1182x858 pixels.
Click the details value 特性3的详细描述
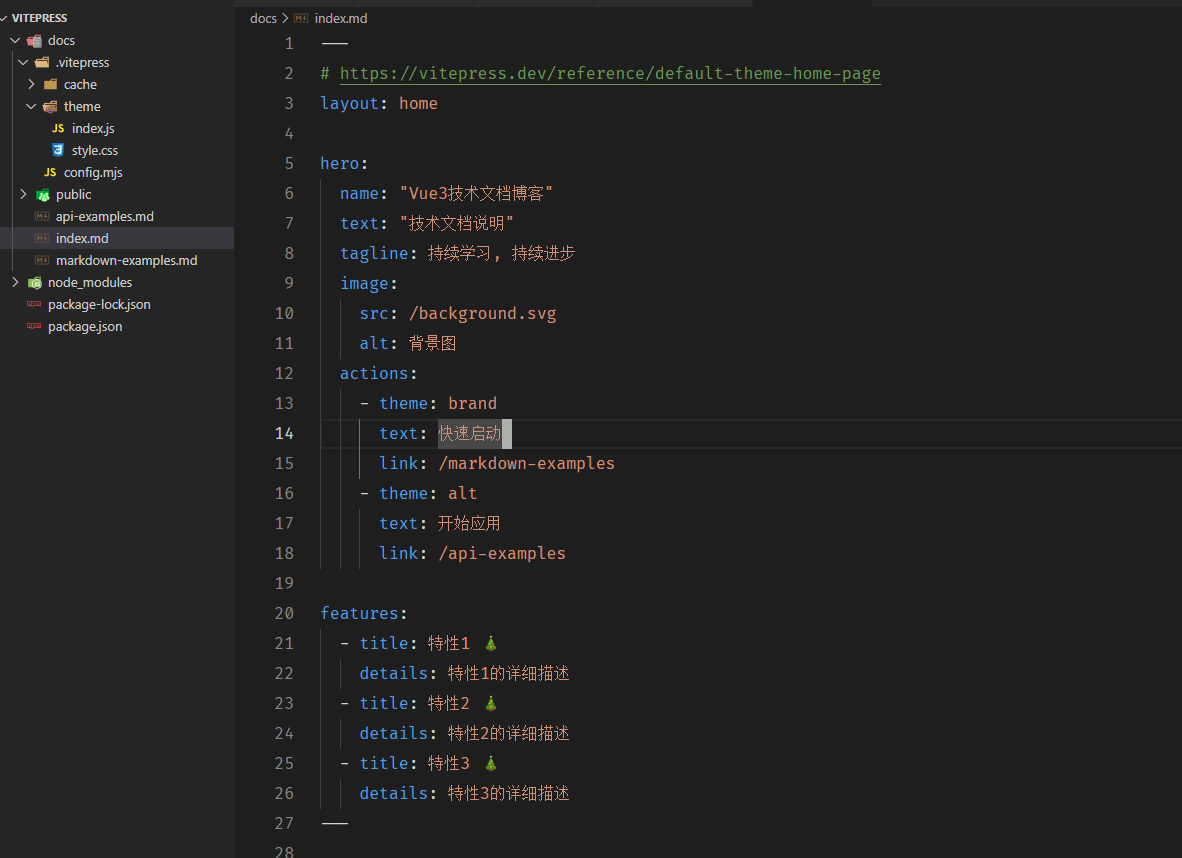tap(509, 793)
